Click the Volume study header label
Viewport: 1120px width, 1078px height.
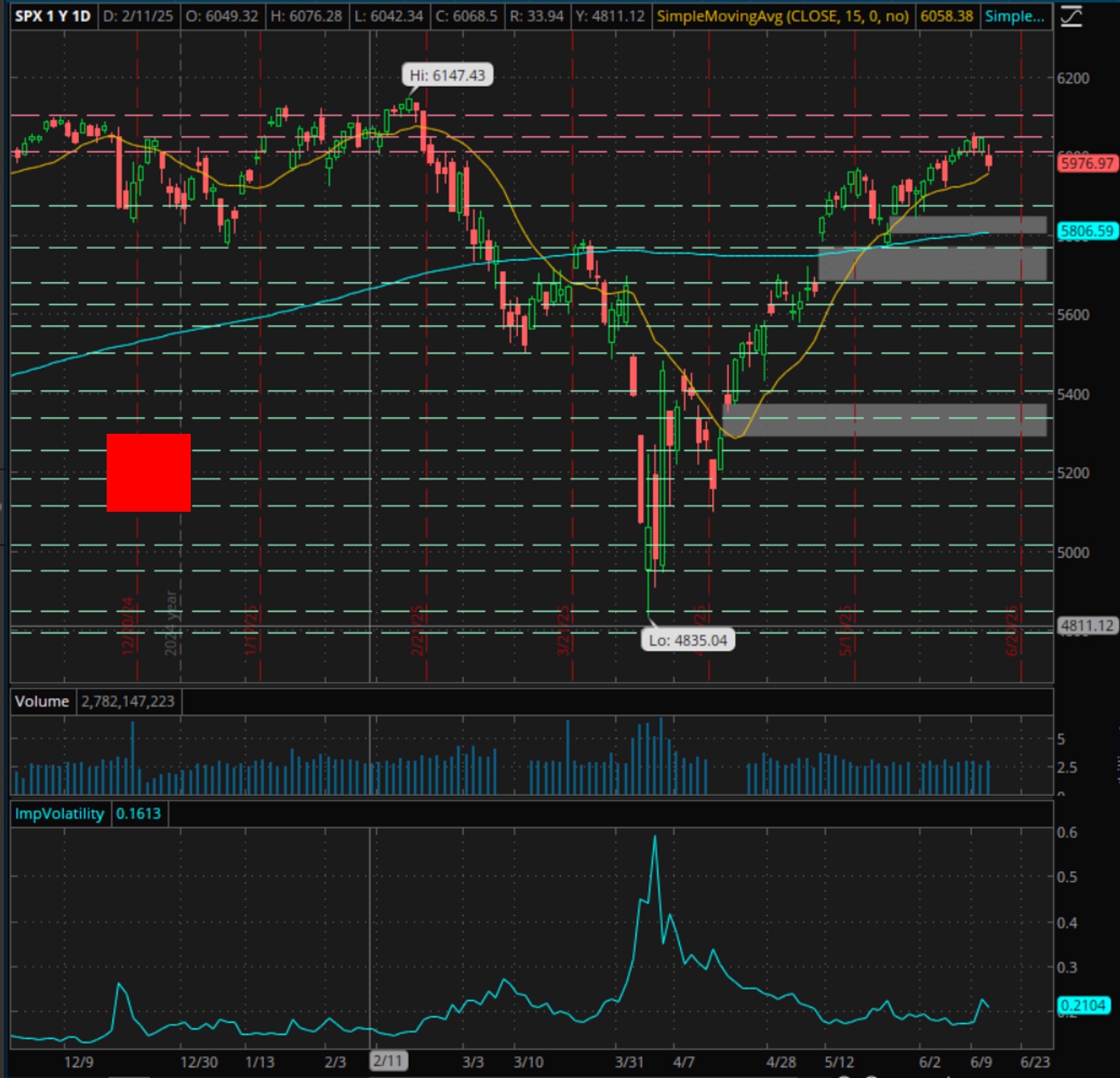pos(42,701)
